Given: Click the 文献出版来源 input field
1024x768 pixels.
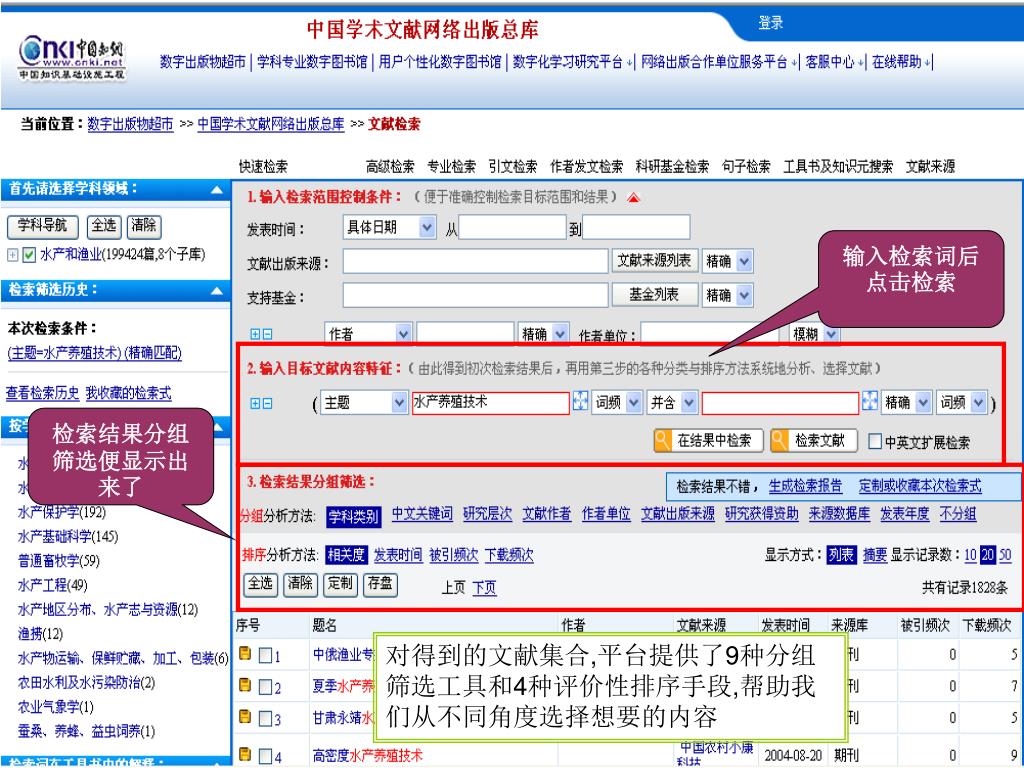Looking at the screenshot, I should coord(475,261).
